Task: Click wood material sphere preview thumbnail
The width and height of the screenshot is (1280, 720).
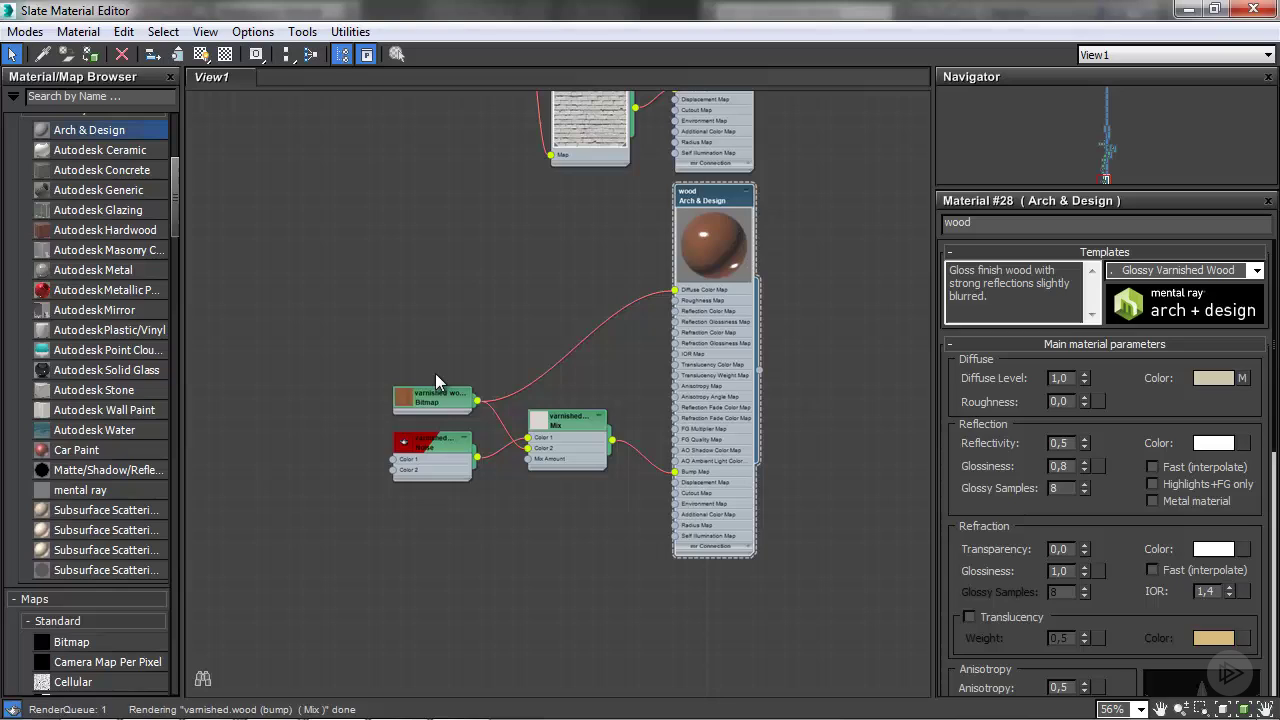Action: click(714, 246)
